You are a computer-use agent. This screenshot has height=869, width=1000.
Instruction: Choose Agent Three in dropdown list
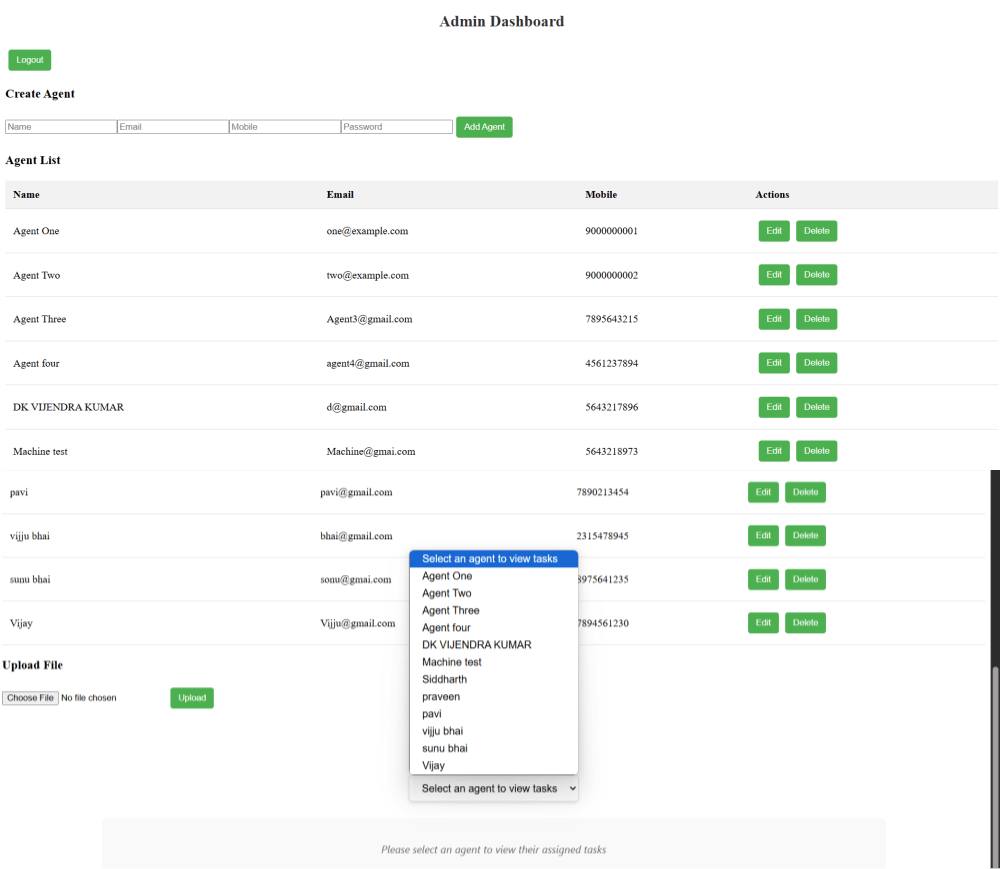click(x=494, y=611)
